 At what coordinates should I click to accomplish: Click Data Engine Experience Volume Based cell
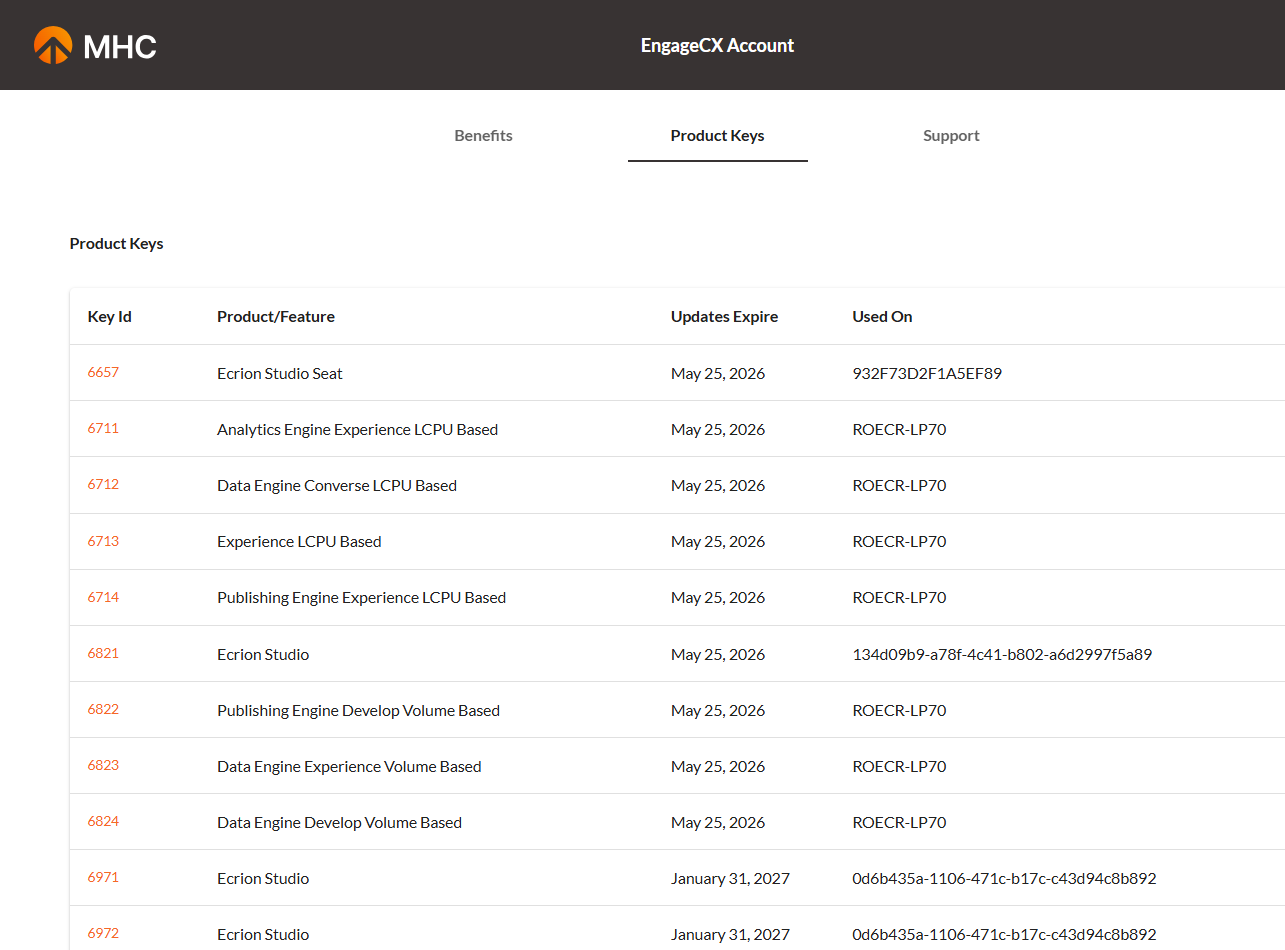(x=349, y=766)
